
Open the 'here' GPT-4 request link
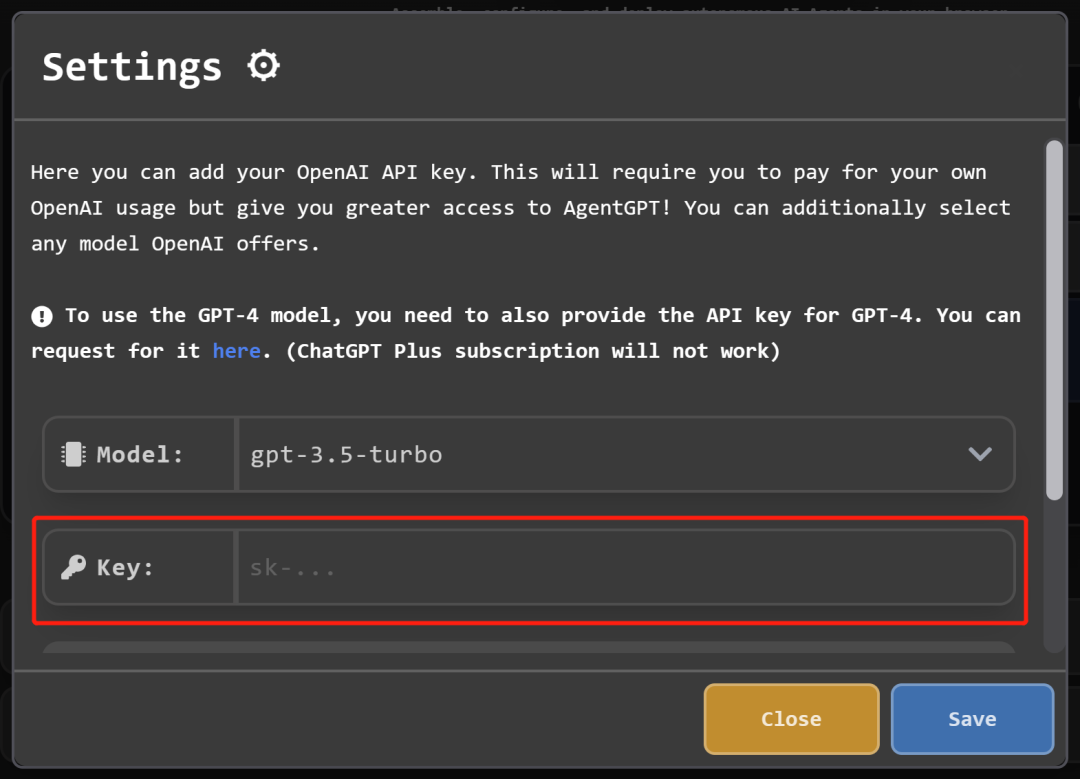pyautogui.click(x=236, y=351)
